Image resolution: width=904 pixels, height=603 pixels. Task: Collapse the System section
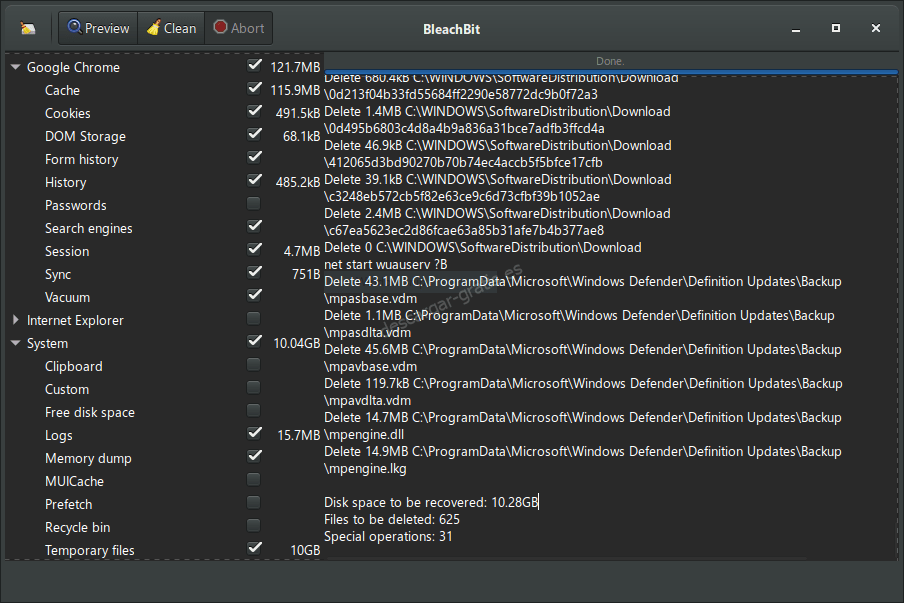[14, 343]
